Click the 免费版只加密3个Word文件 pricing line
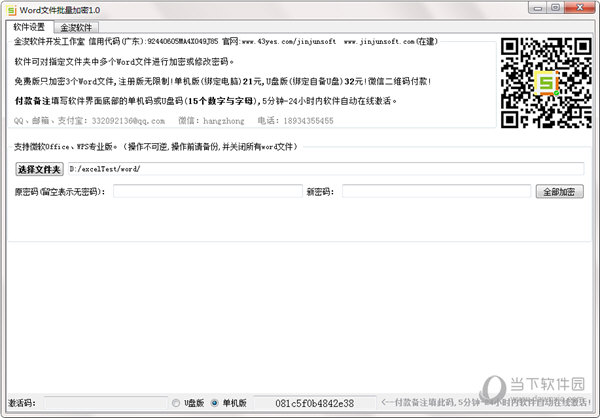The height and width of the screenshot is (418, 600). (223, 81)
